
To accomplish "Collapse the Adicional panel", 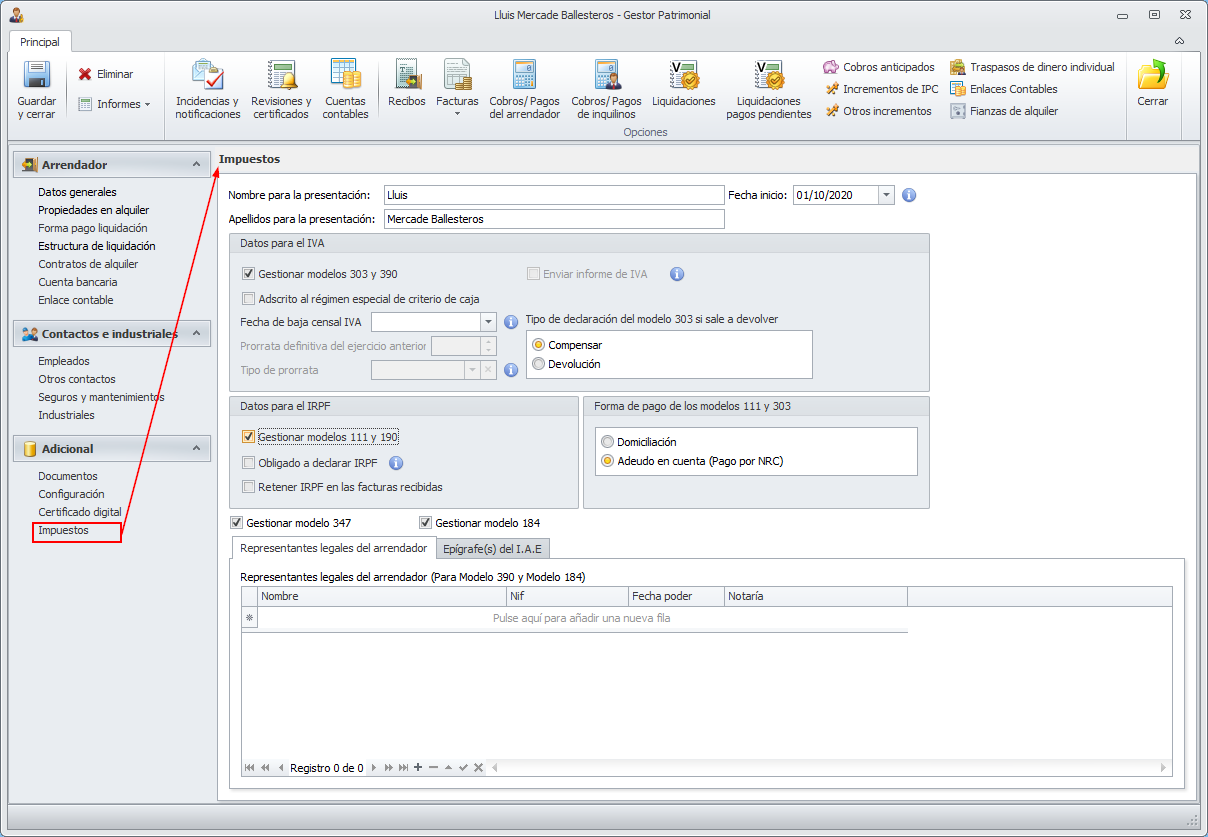I will 196,449.
